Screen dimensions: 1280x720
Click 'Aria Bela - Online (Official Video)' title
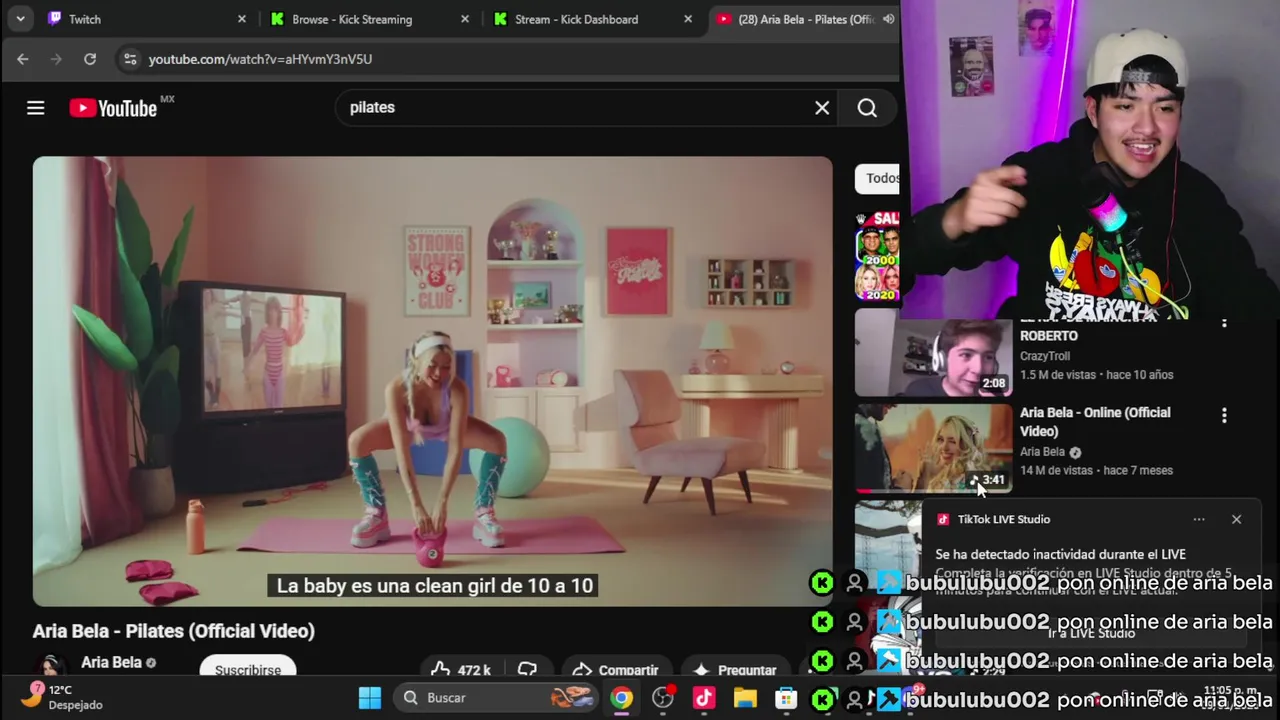coord(1095,422)
